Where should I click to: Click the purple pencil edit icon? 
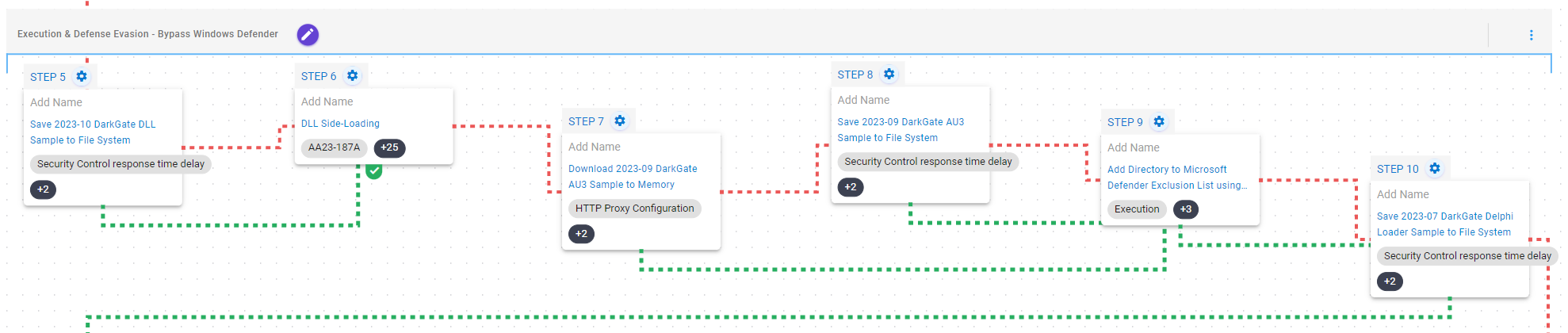click(x=308, y=35)
